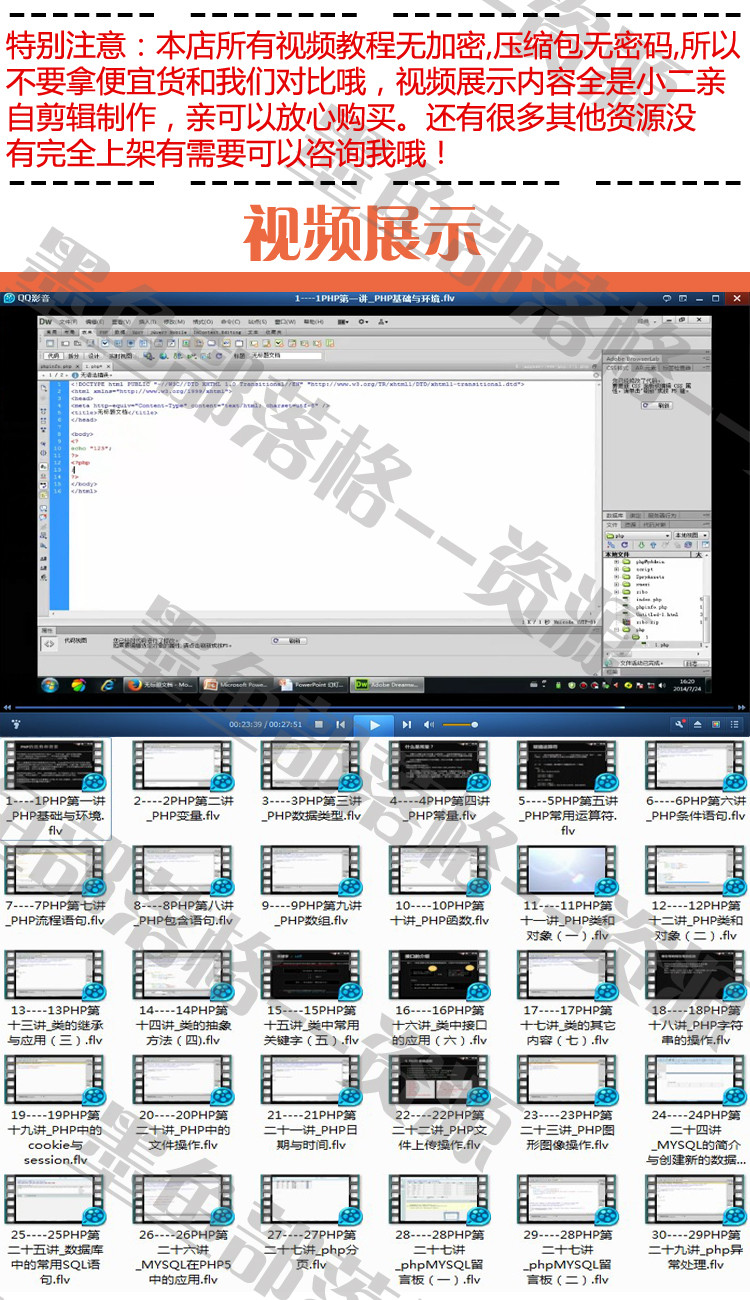Click the Chrome icon on the taskbar
This screenshot has height=1300, width=750.
coord(78,685)
